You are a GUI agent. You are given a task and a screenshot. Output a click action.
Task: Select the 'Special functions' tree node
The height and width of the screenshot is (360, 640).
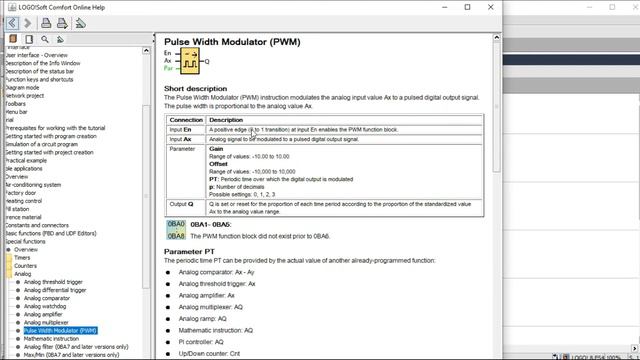click(x=25, y=242)
